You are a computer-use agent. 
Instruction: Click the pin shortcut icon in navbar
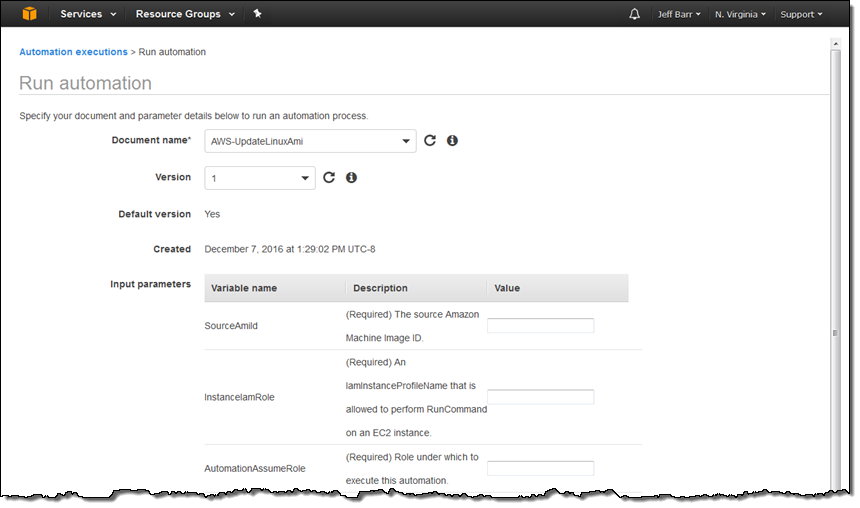(257, 14)
